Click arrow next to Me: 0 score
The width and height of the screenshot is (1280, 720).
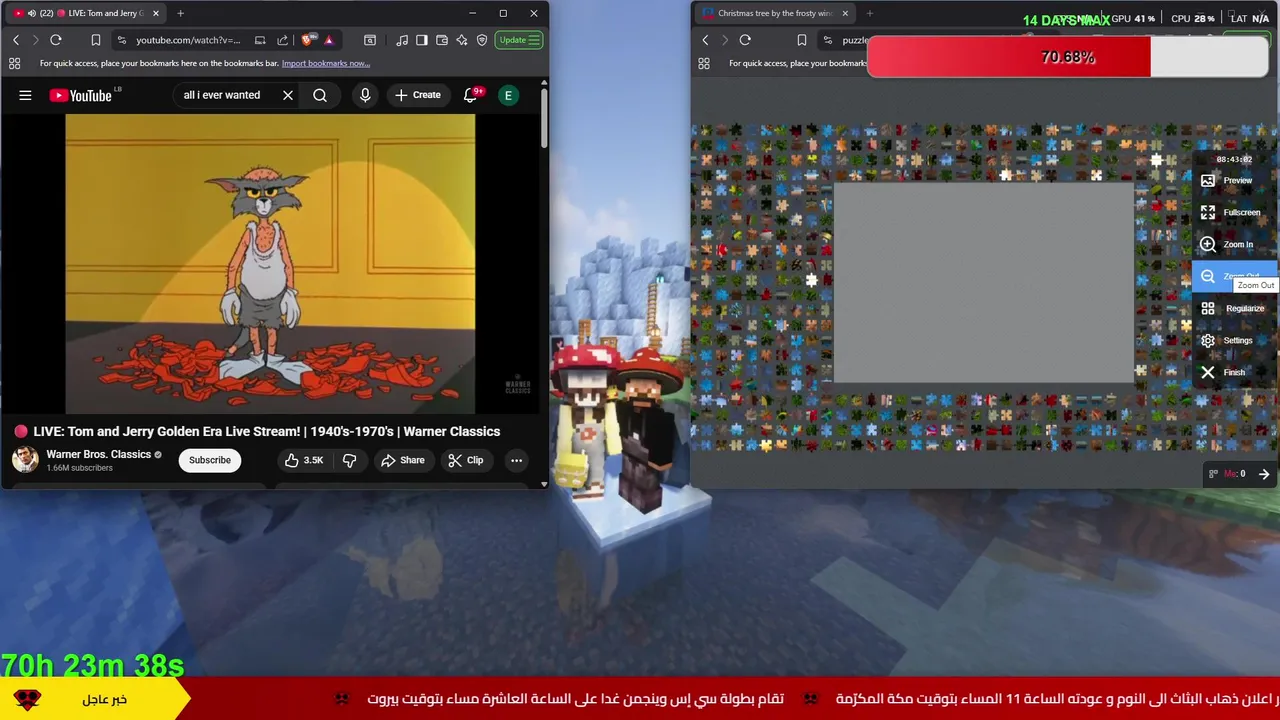[x=1264, y=474]
